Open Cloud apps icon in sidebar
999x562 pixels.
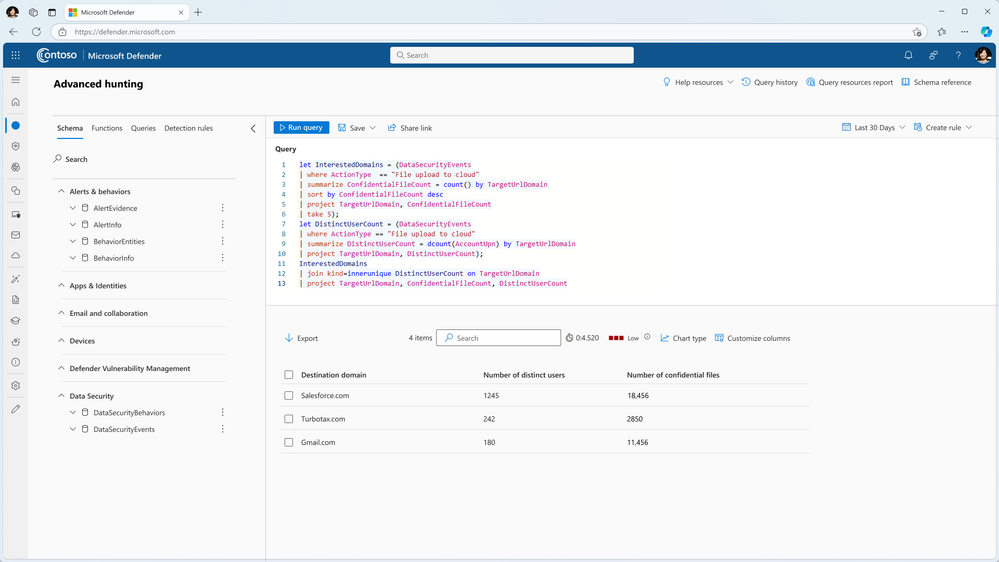click(15, 256)
